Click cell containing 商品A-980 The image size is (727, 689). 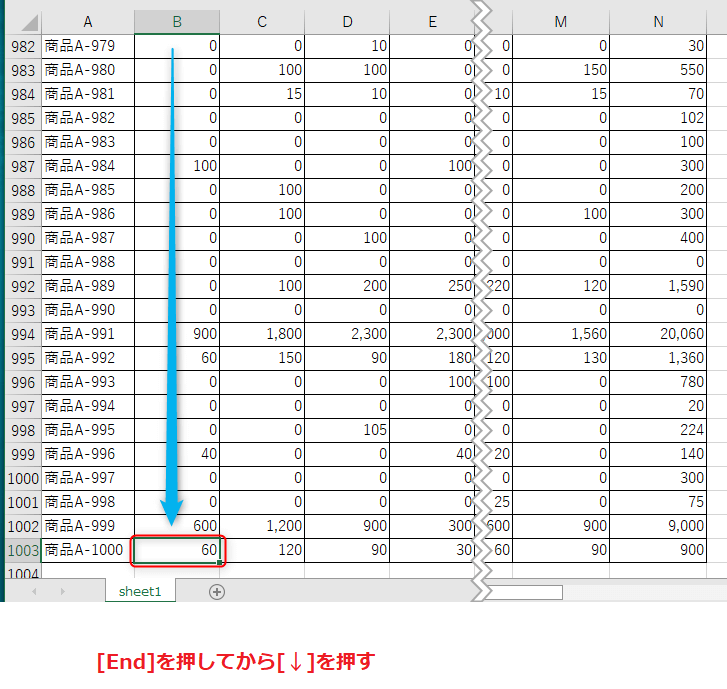[x=88, y=70]
